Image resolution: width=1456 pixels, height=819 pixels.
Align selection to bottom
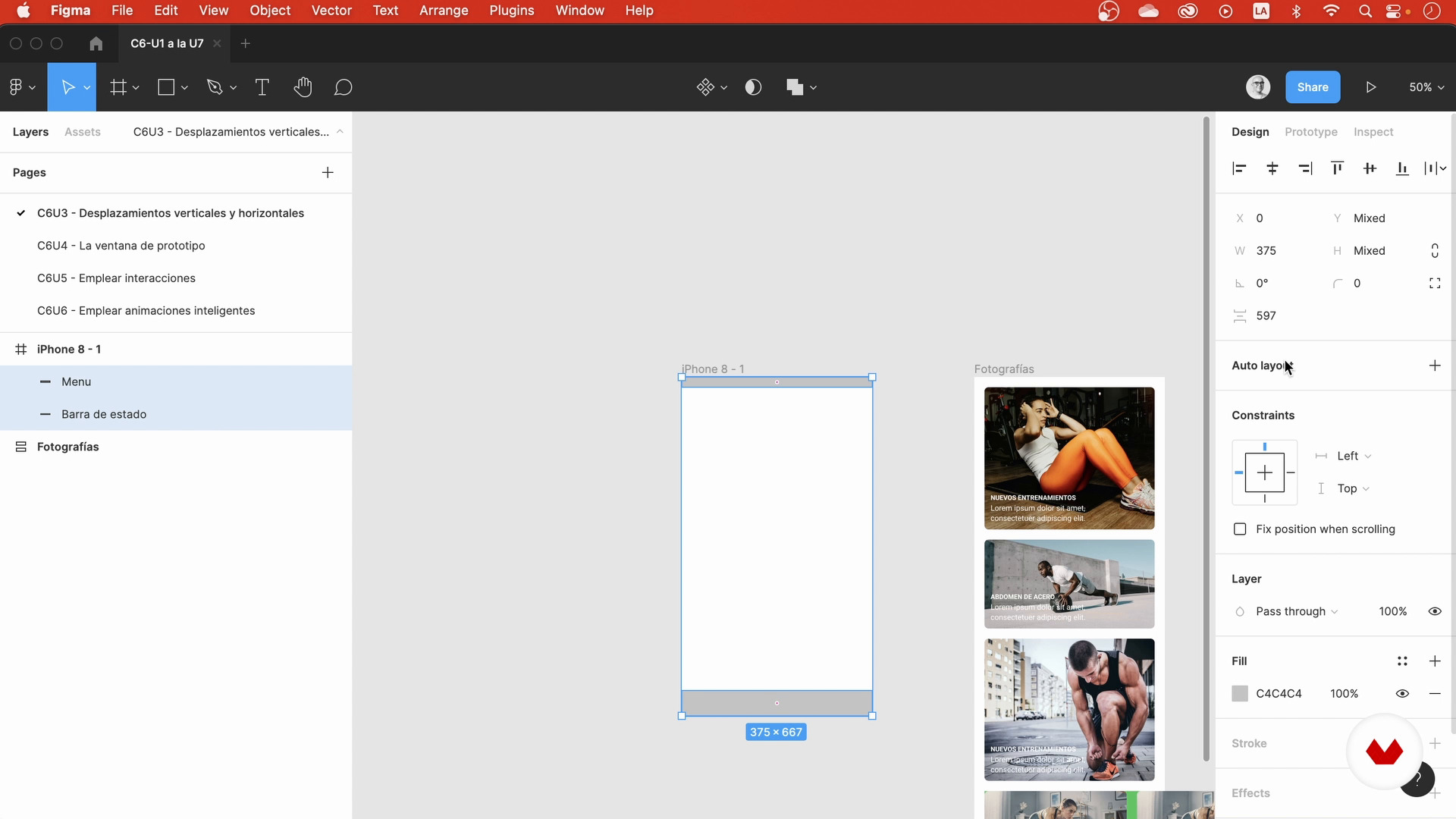pyautogui.click(x=1402, y=168)
